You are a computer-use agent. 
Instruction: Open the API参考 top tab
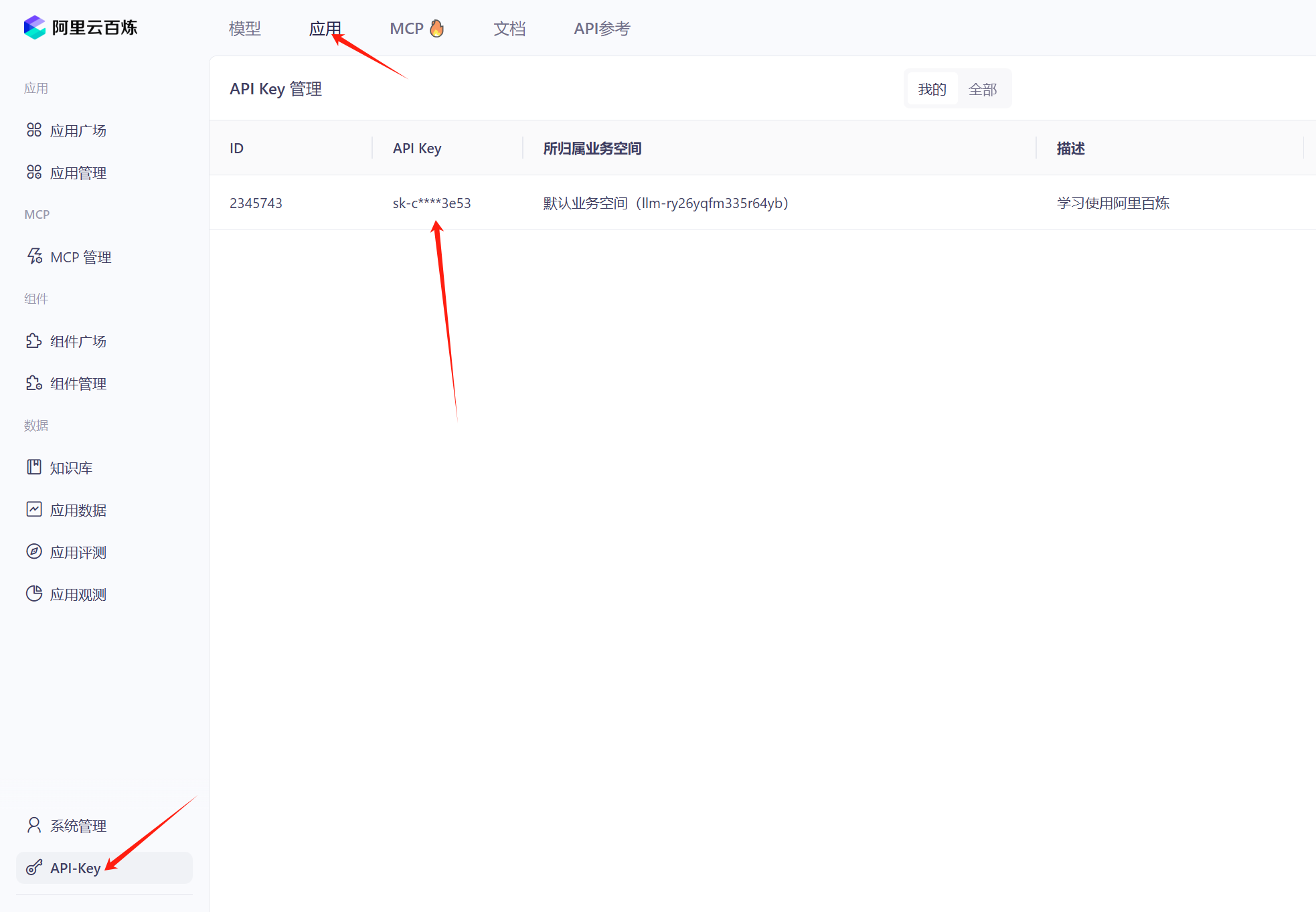[x=602, y=28]
